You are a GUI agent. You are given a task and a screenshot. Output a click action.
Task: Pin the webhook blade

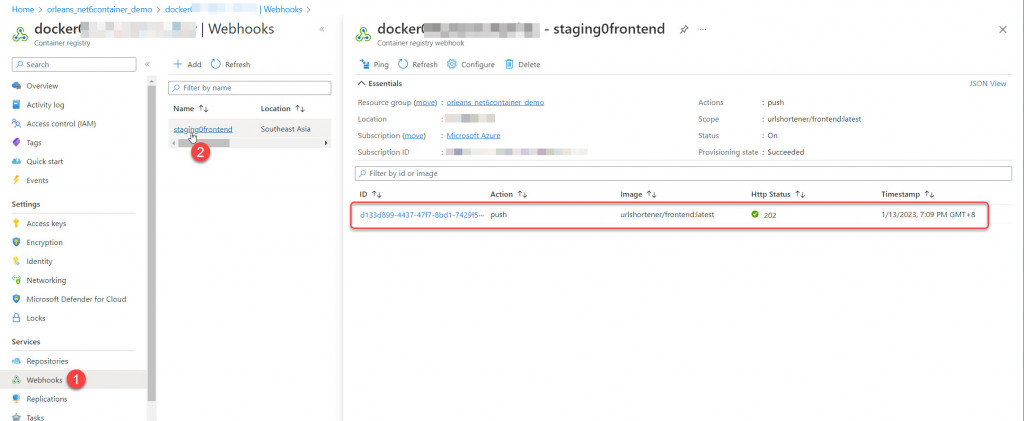coord(684,29)
